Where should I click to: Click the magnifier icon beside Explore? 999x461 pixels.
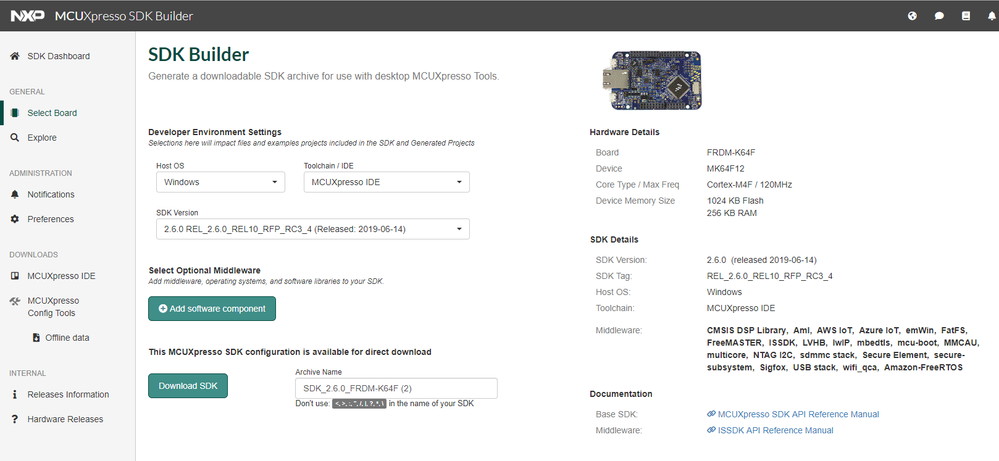[x=15, y=138]
